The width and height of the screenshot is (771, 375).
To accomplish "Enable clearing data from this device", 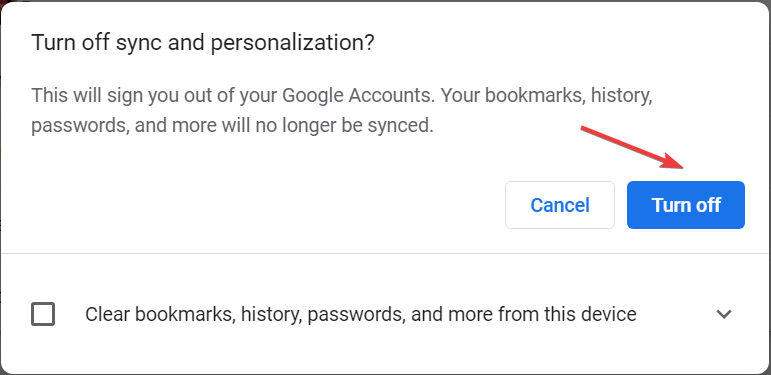I will coord(43,314).
